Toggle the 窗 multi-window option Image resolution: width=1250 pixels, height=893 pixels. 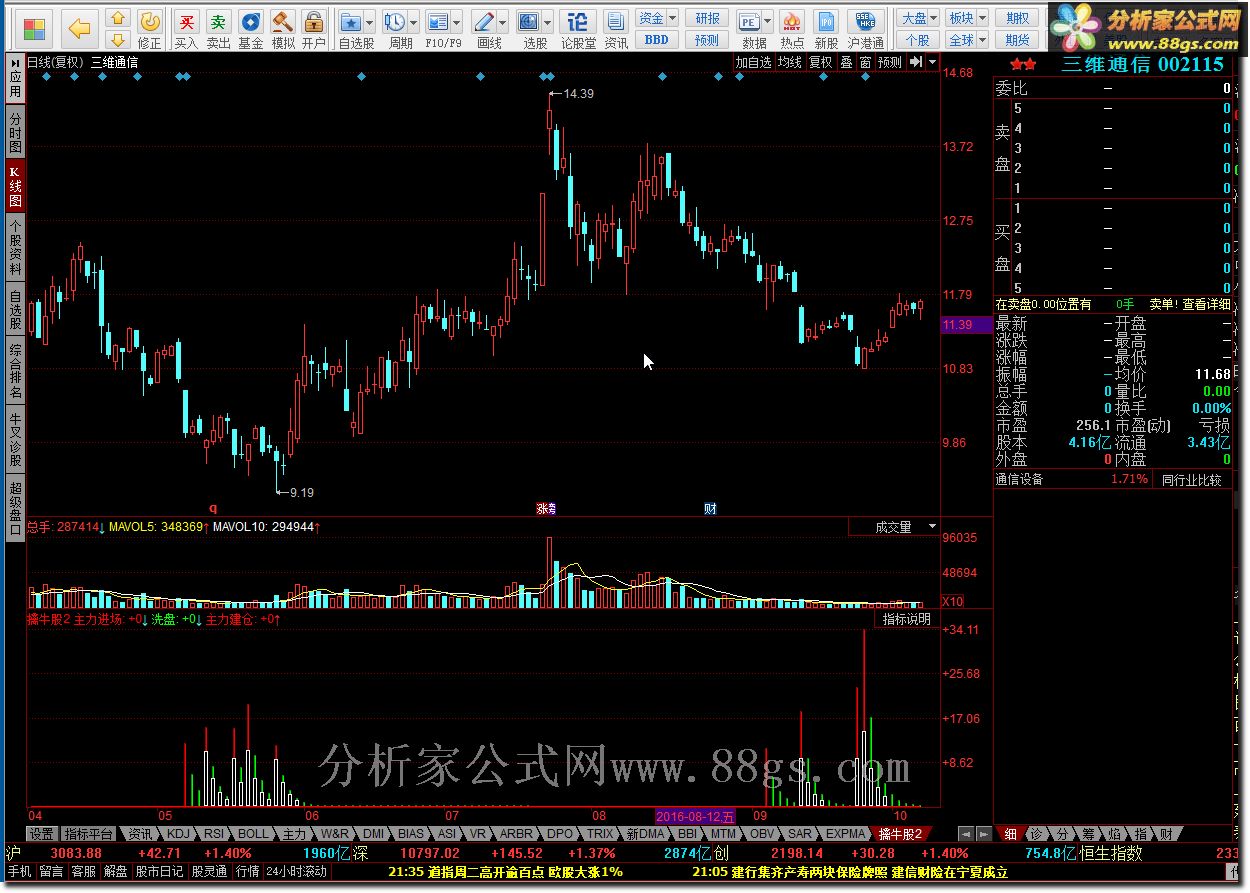tap(865, 62)
